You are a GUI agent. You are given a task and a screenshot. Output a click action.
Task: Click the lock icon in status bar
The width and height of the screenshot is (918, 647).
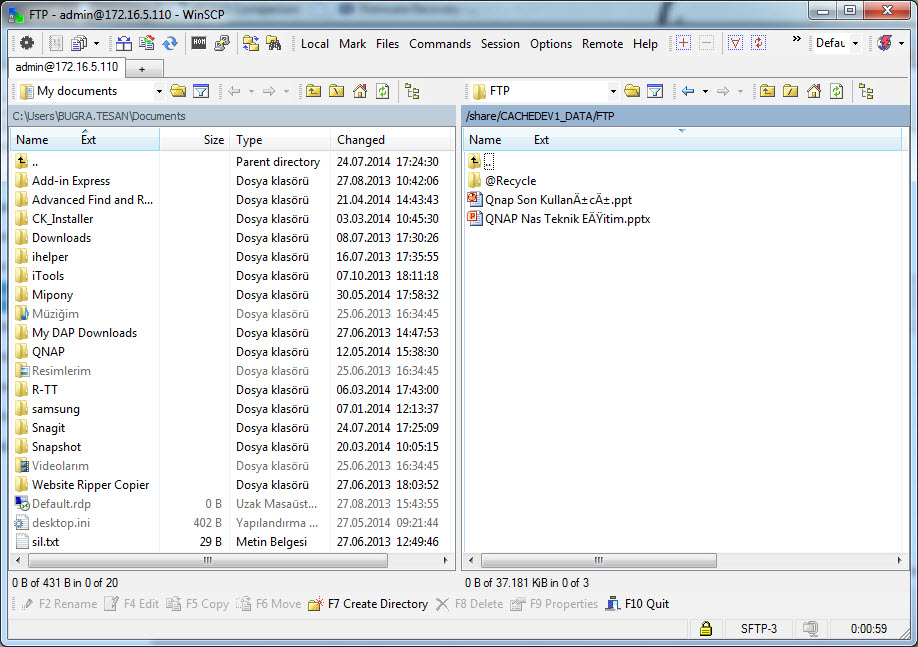[x=706, y=629]
